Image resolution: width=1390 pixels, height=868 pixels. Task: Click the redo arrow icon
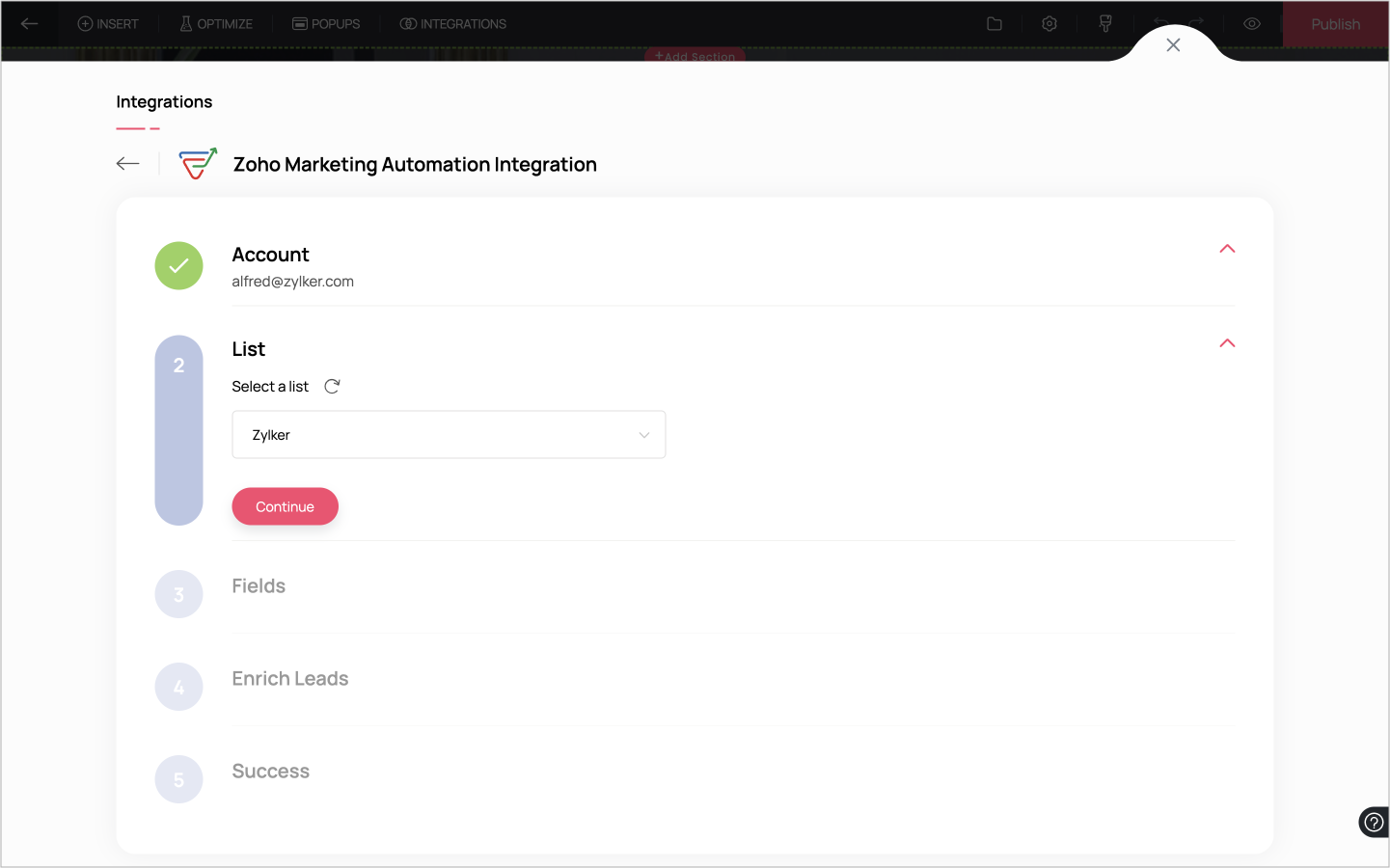click(x=1196, y=23)
